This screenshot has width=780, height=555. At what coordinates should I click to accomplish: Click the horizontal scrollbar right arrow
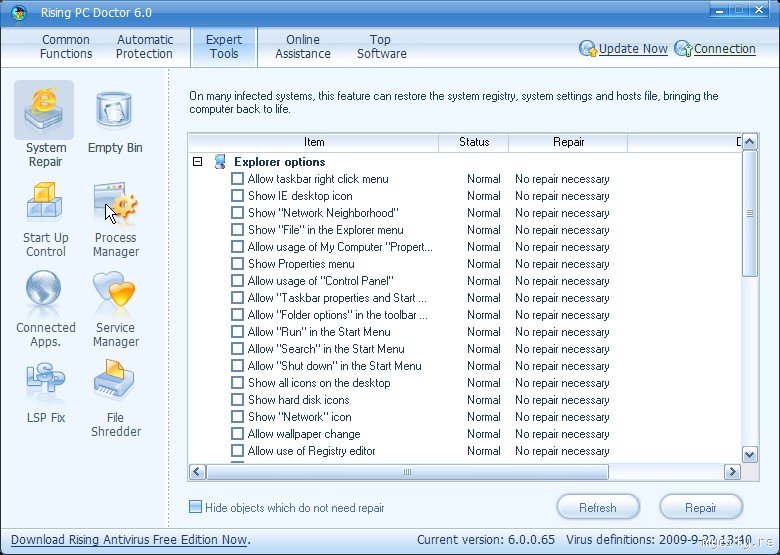(732, 471)
